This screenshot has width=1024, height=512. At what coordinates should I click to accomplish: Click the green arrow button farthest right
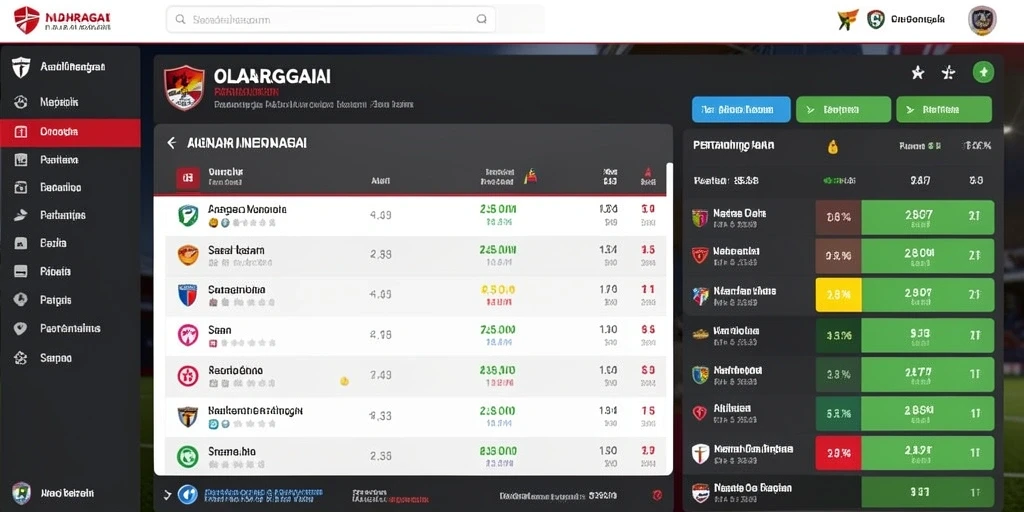(x=944, y=110)
